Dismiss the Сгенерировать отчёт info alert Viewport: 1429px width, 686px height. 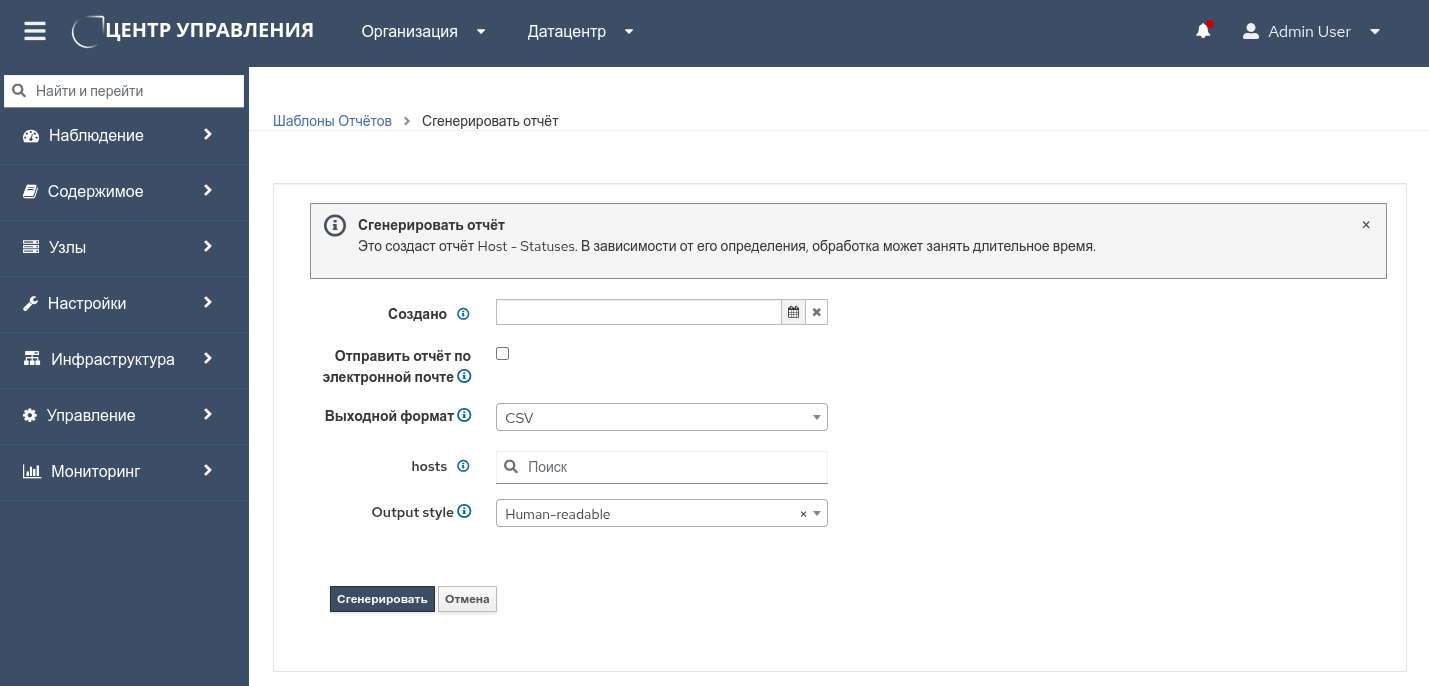[x=1366, y=225]
